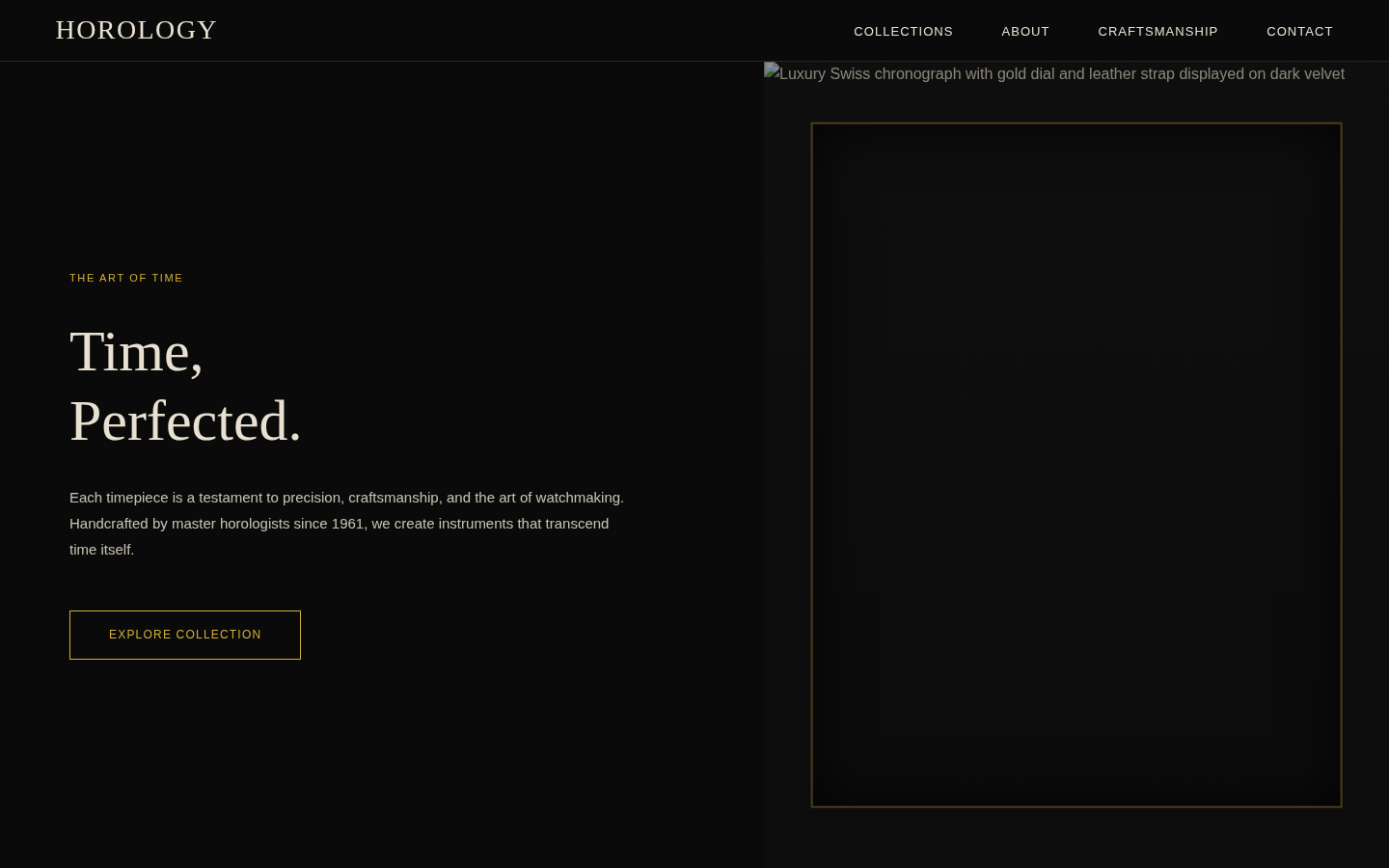
Task: Select the Time, Perfected headline
Action: tap(185, 386)
